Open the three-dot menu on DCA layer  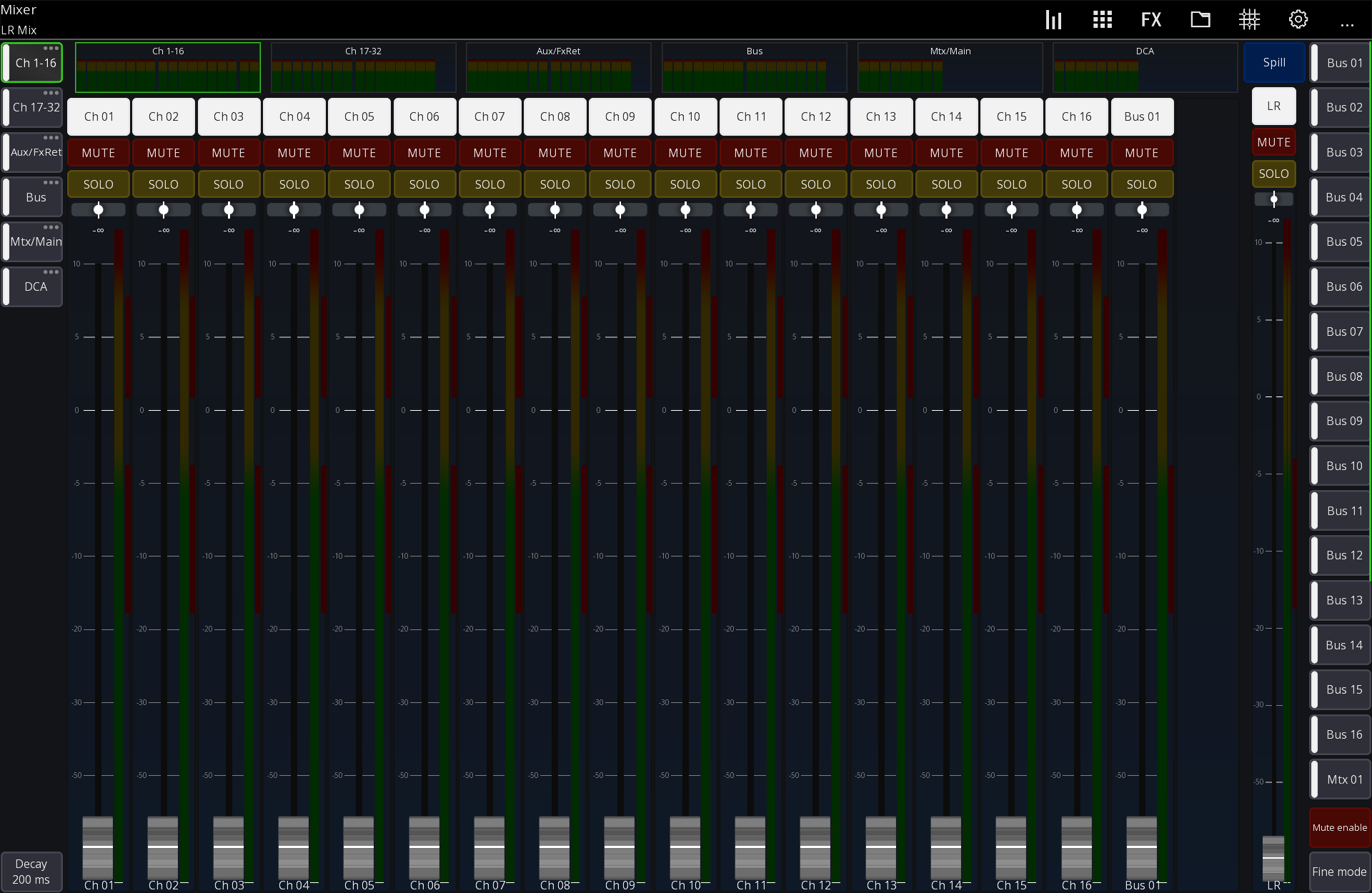51,272
